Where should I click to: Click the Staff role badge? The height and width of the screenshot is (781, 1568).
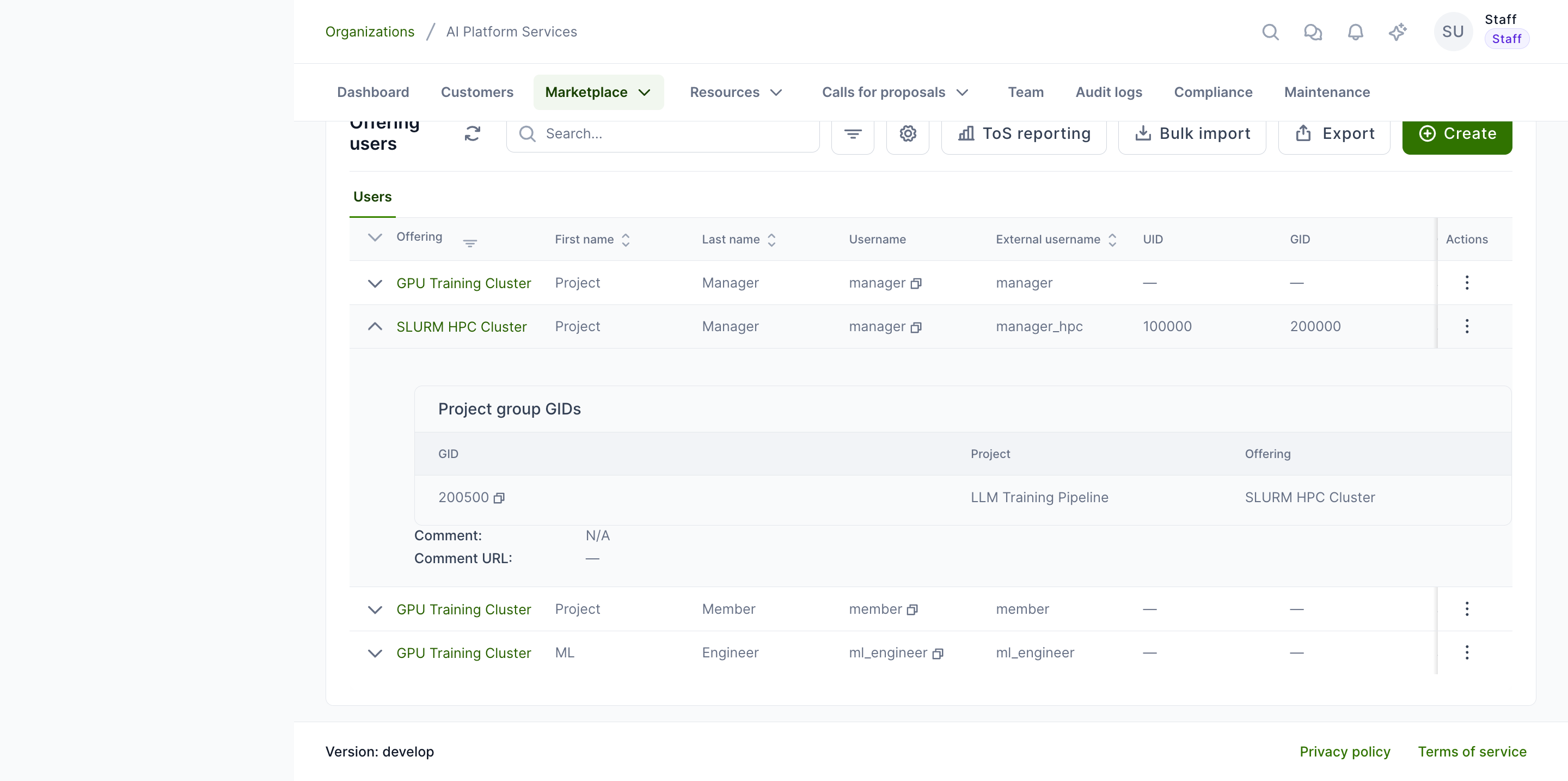(x=1506, y=39)
